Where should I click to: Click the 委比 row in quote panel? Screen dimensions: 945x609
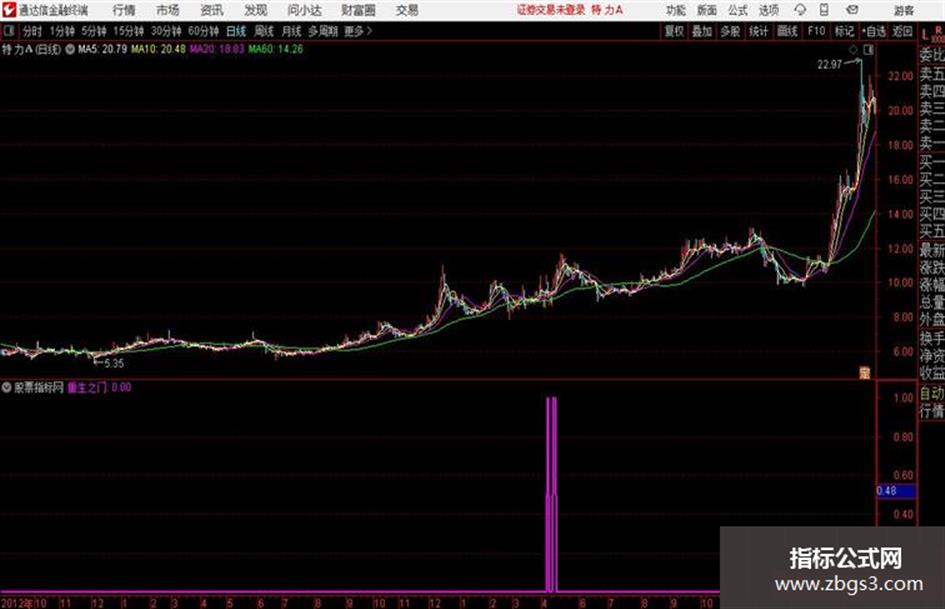(x=932, y=56)
